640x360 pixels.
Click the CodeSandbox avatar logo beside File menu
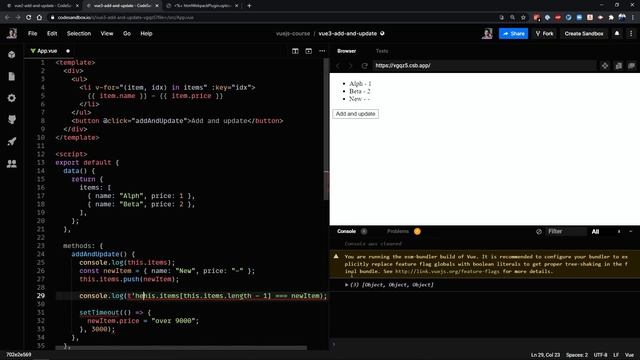pos(12,33)
